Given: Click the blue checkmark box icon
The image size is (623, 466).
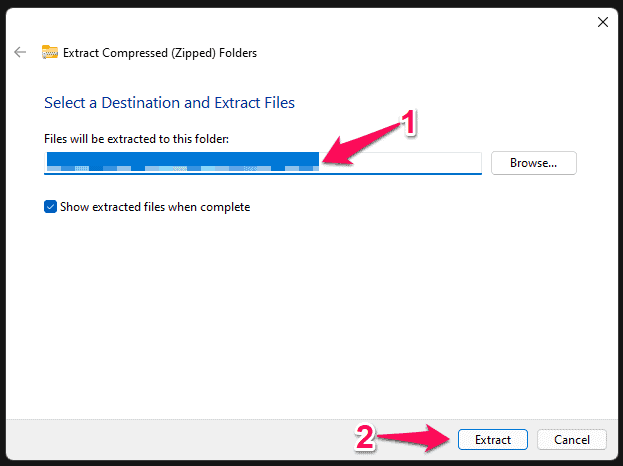Looking at the screenshot, I should pyautogui.click(x=50, y=207).
